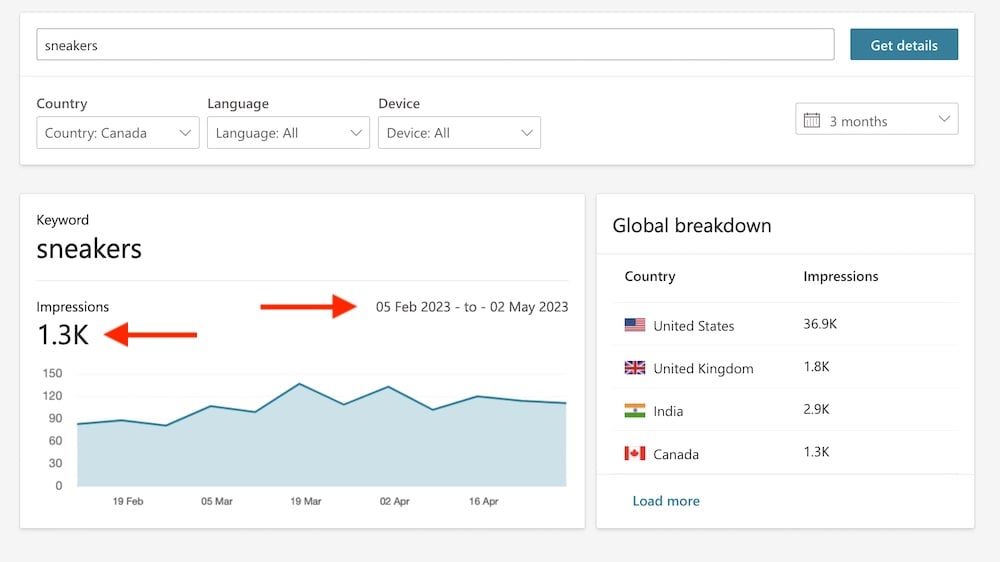Image resolution: width=1000 pixels, height=562 pixels.
Task: Click the United Kingdom flag icon
Action: (634, 368)
